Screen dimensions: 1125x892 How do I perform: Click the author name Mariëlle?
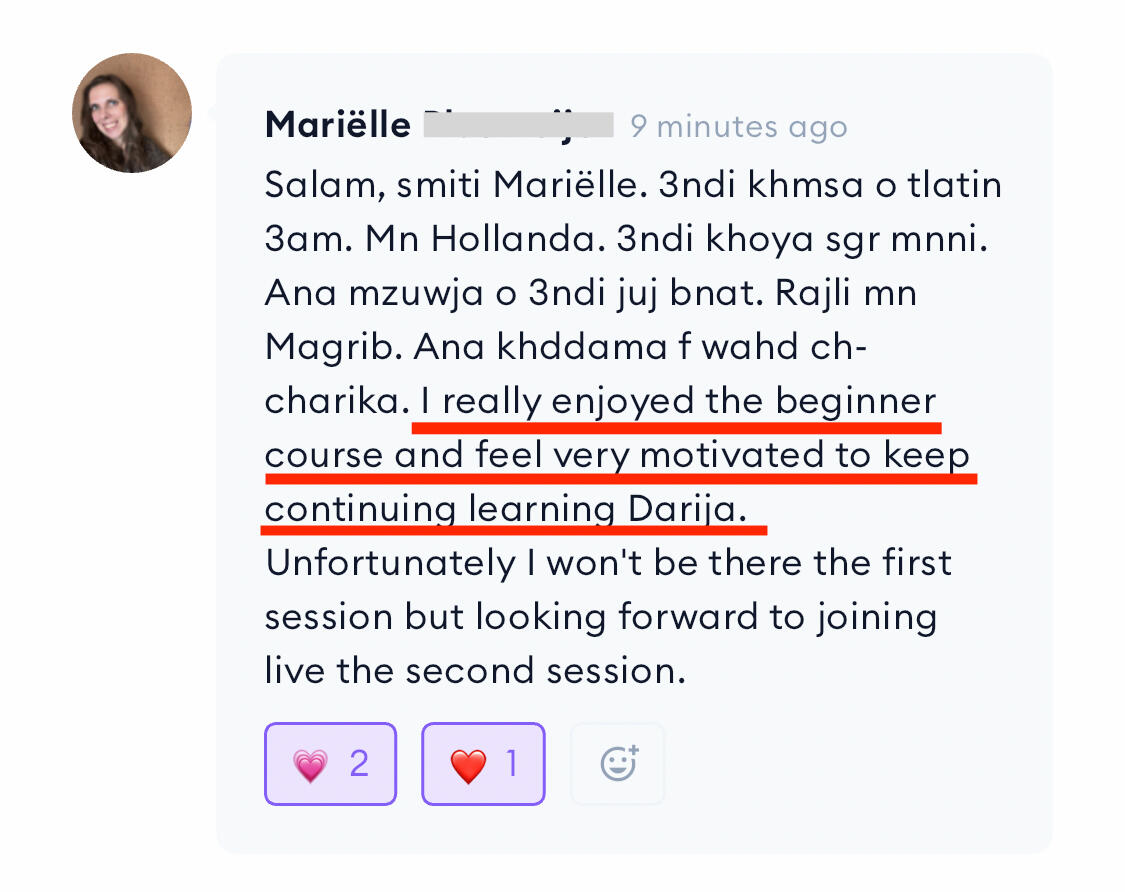pyautogui.click(x=337, y=126)
